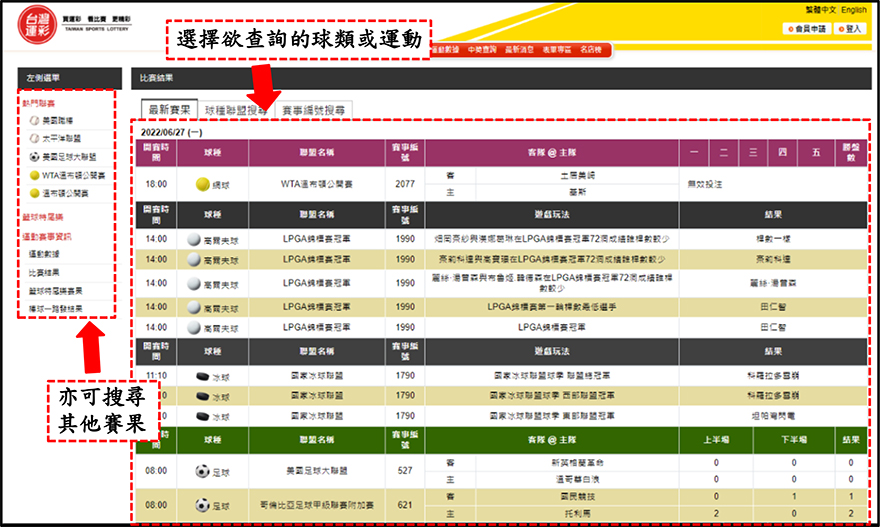Open 最新消息 in the red navigation bar
Screen dimensions: 880x527
click(x=521, y=49)
